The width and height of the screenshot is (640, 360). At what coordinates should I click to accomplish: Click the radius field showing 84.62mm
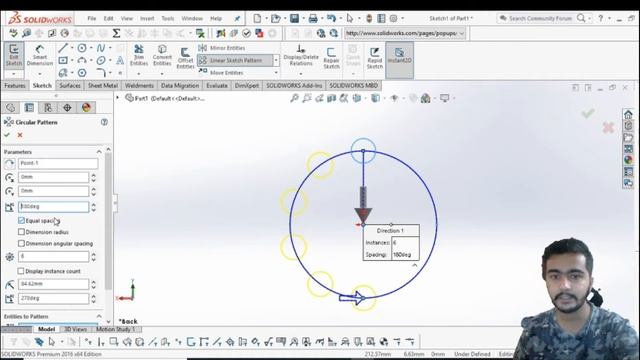53,284
